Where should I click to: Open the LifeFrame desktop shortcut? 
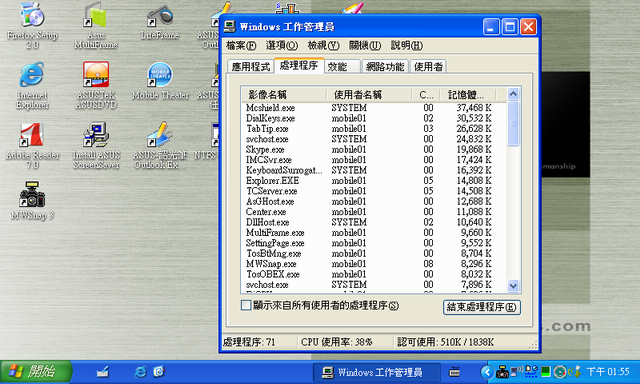(x=160, y=21)
